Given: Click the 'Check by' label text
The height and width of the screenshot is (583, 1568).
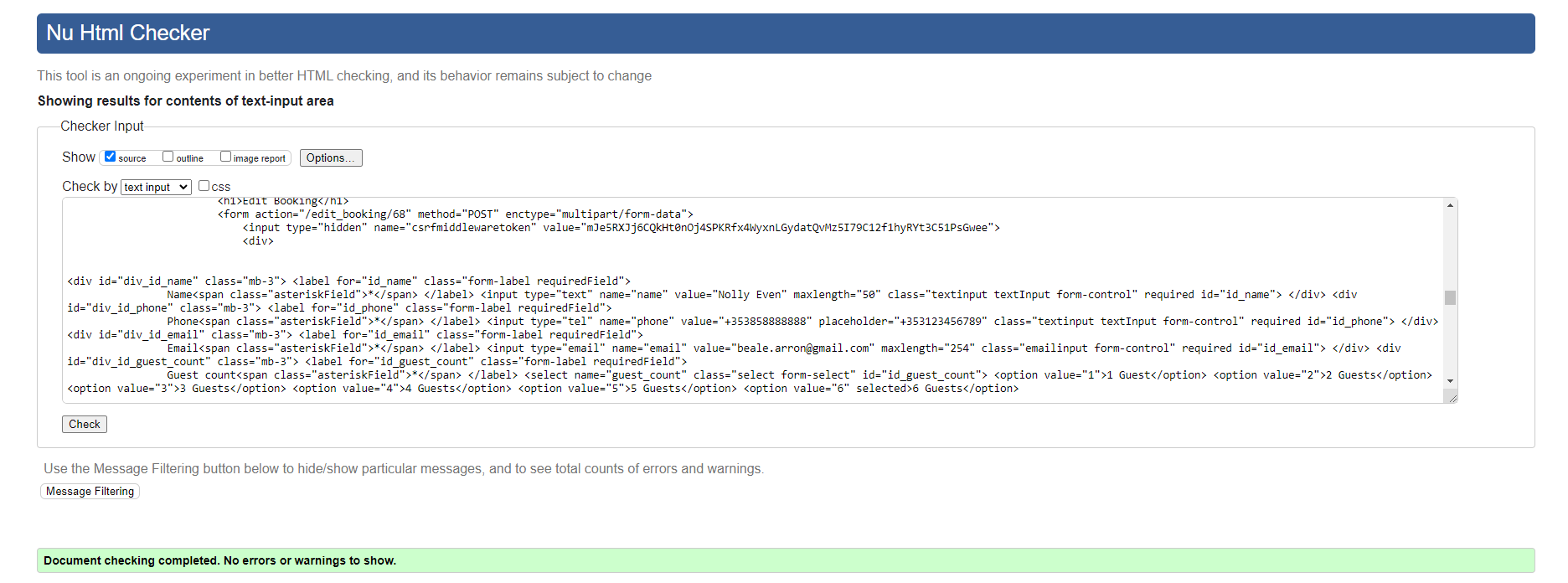Looking at the screenshot, I should [x=90, y=186].
